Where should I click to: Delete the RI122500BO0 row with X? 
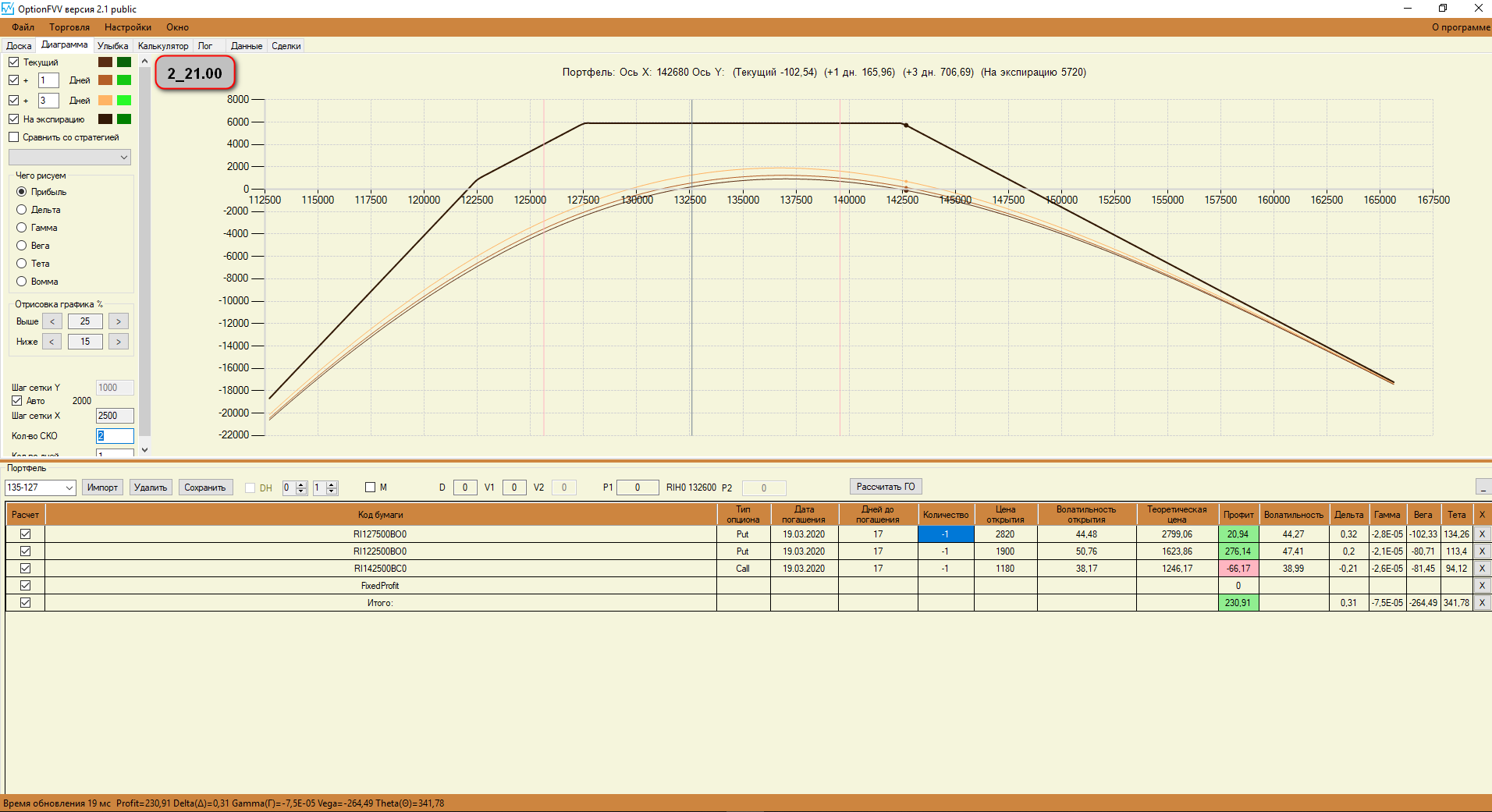(x=1482, y=551)
